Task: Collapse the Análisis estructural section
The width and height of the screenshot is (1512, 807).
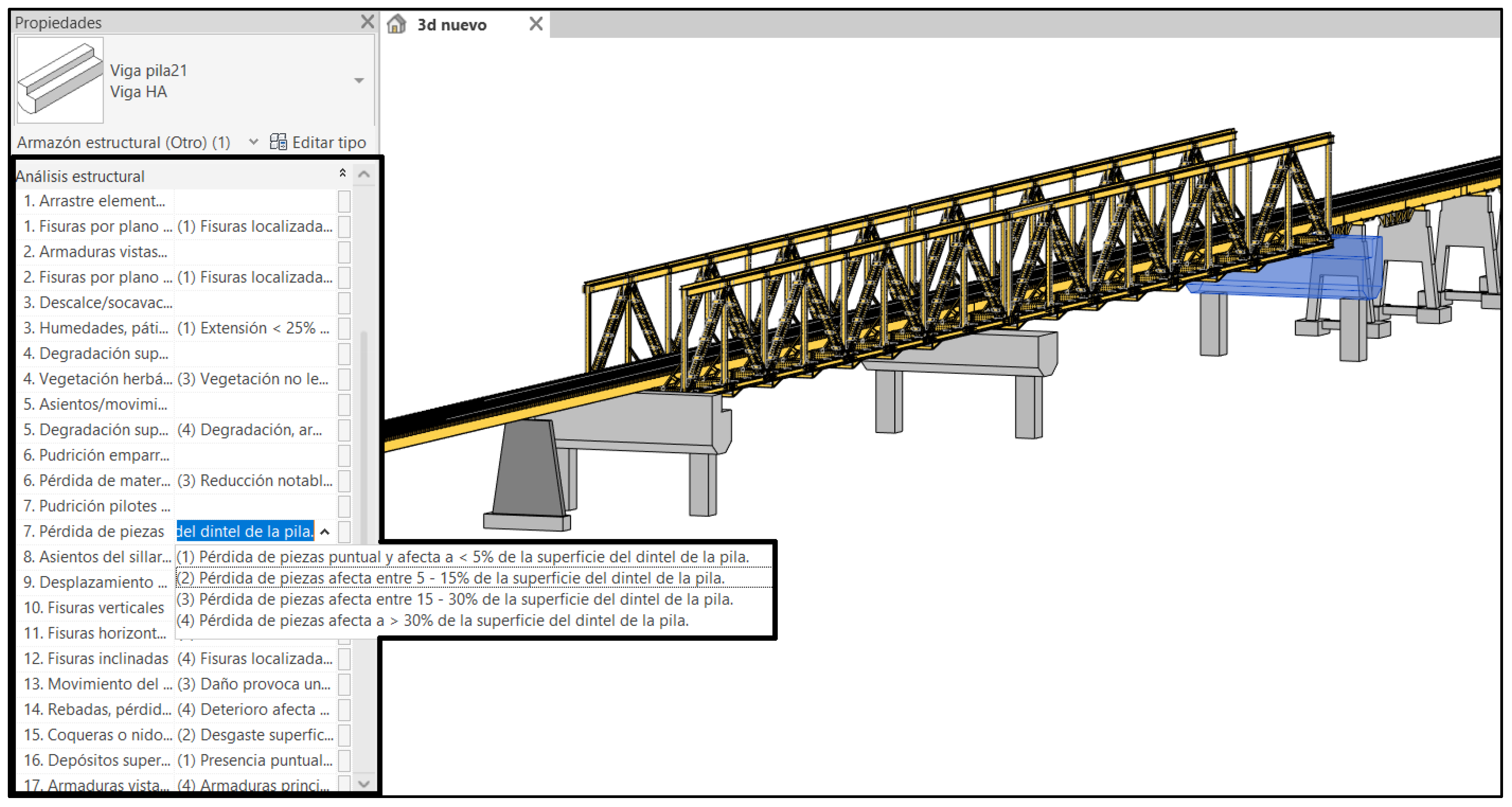Action: 342,173
